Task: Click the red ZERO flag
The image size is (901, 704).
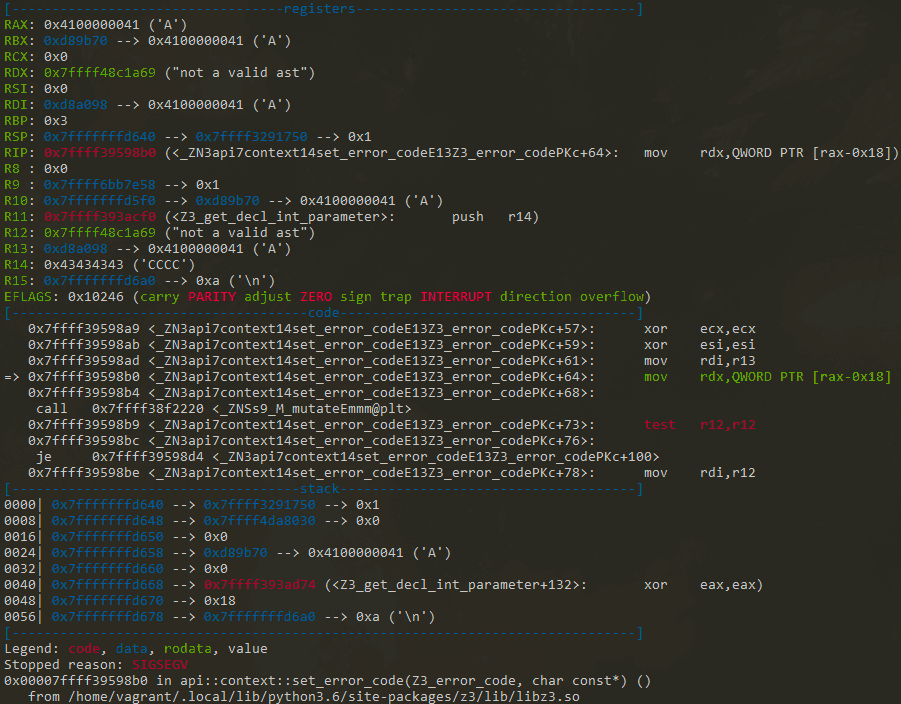Action: [x=316, y=297]
